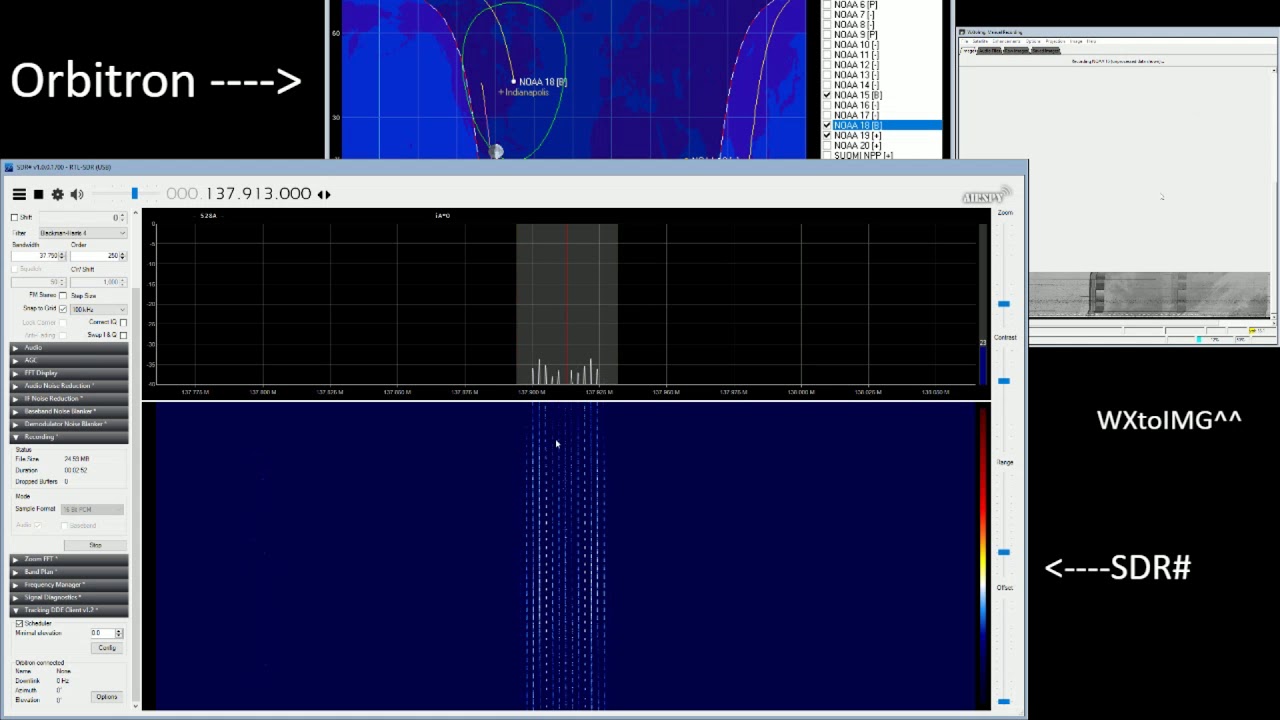Click the highlighted filter band in spectrum
This screenshot has height=720, width=1280.
click(x=567, y=304)
